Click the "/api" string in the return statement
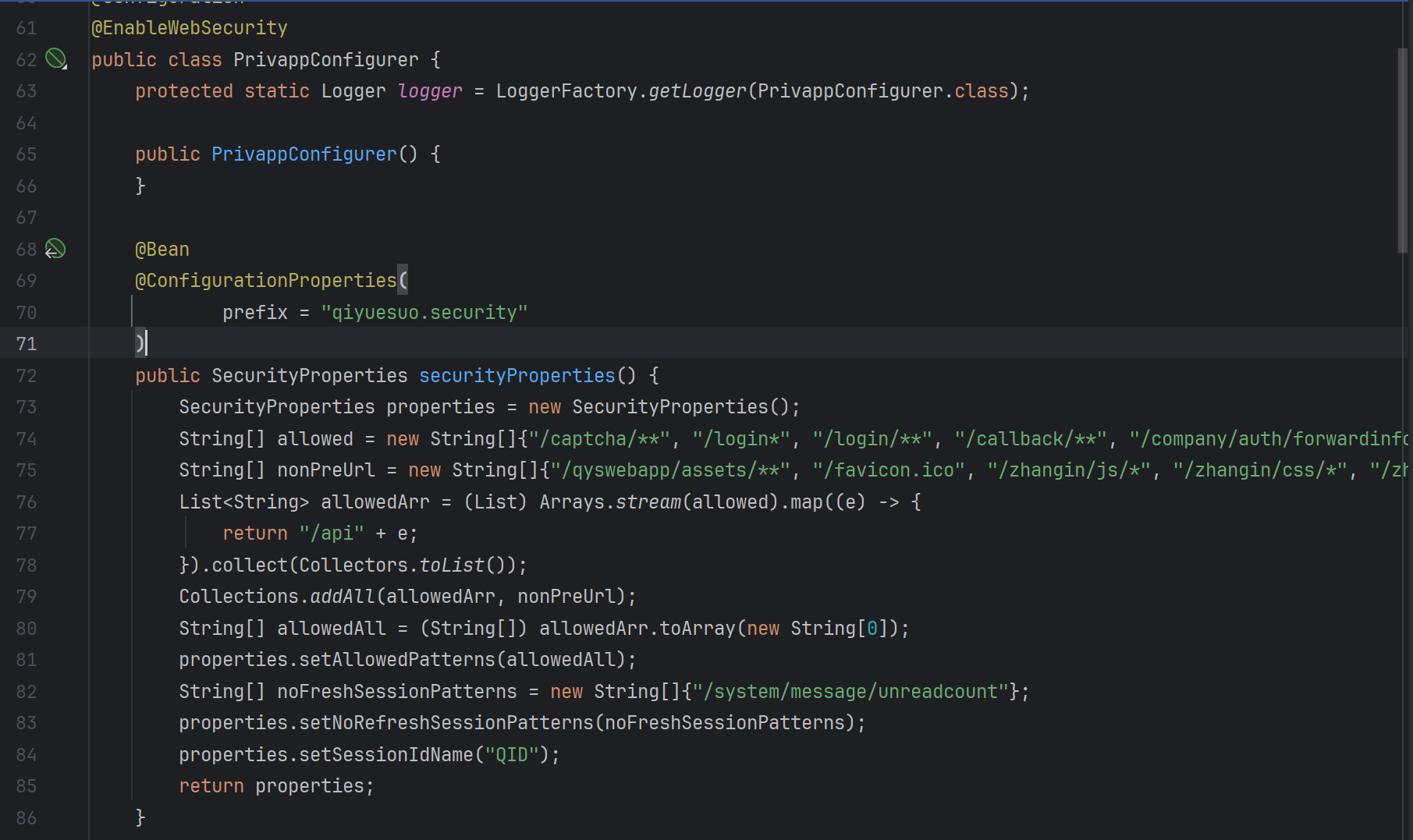This screenshot has height=840, width=1413. click(x=332, y=533)
